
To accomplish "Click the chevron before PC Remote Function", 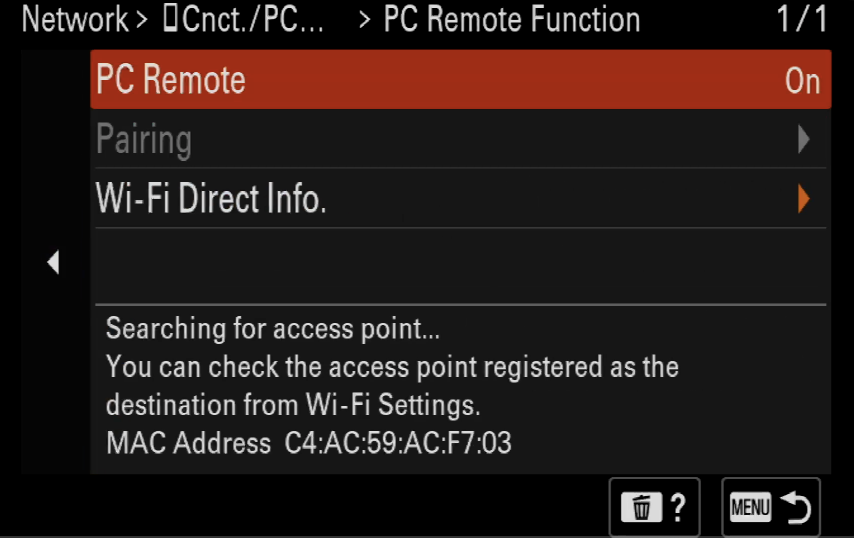I will [x=365, y=20].
